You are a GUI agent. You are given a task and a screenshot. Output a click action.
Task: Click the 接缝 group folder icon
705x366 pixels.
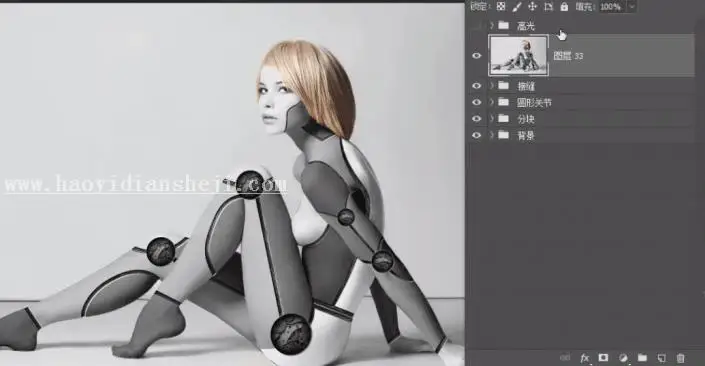coord(504,85)
